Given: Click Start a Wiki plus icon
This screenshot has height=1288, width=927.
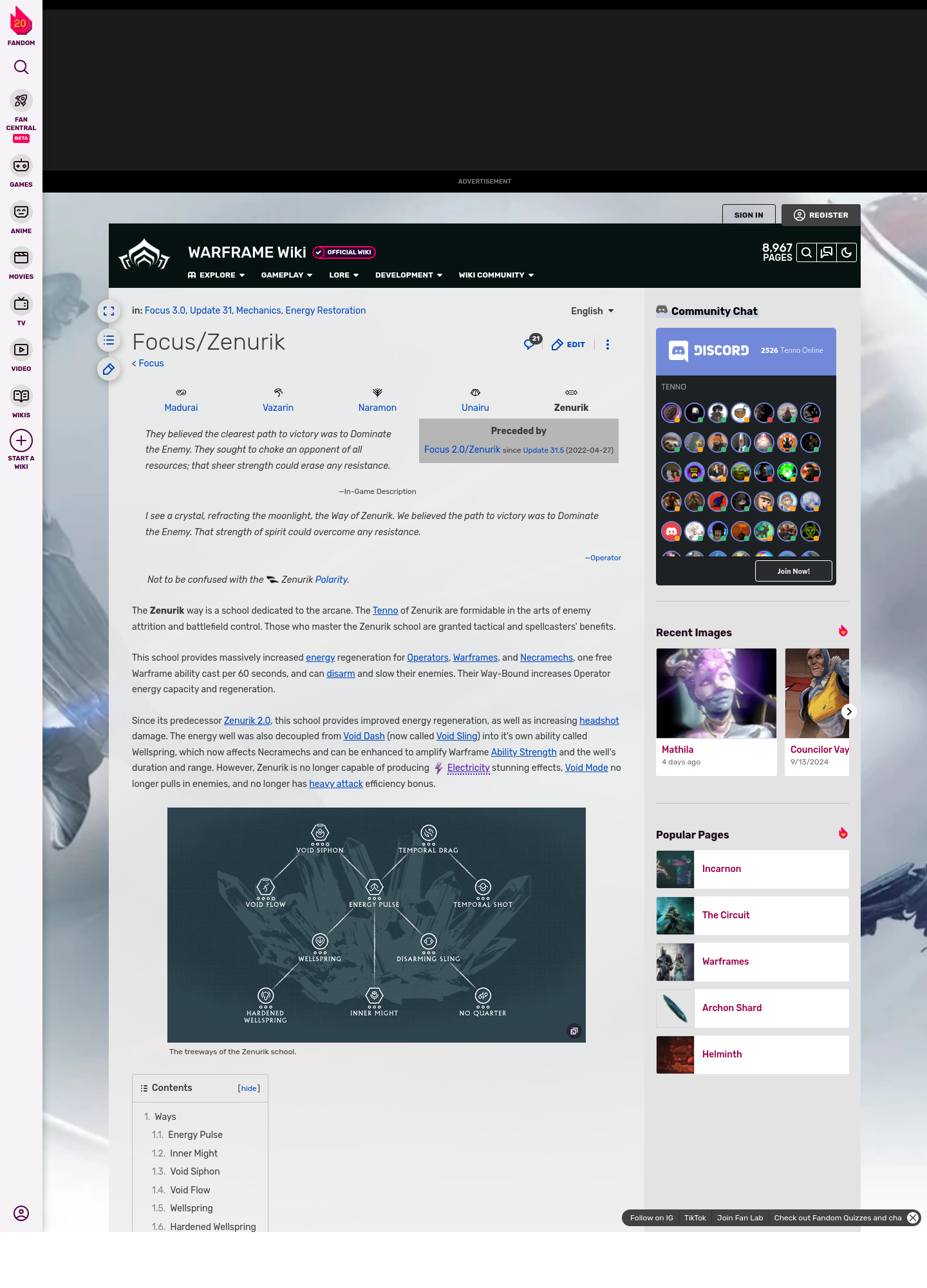Looking at the screenshot, I should click(x=21, y=440).
